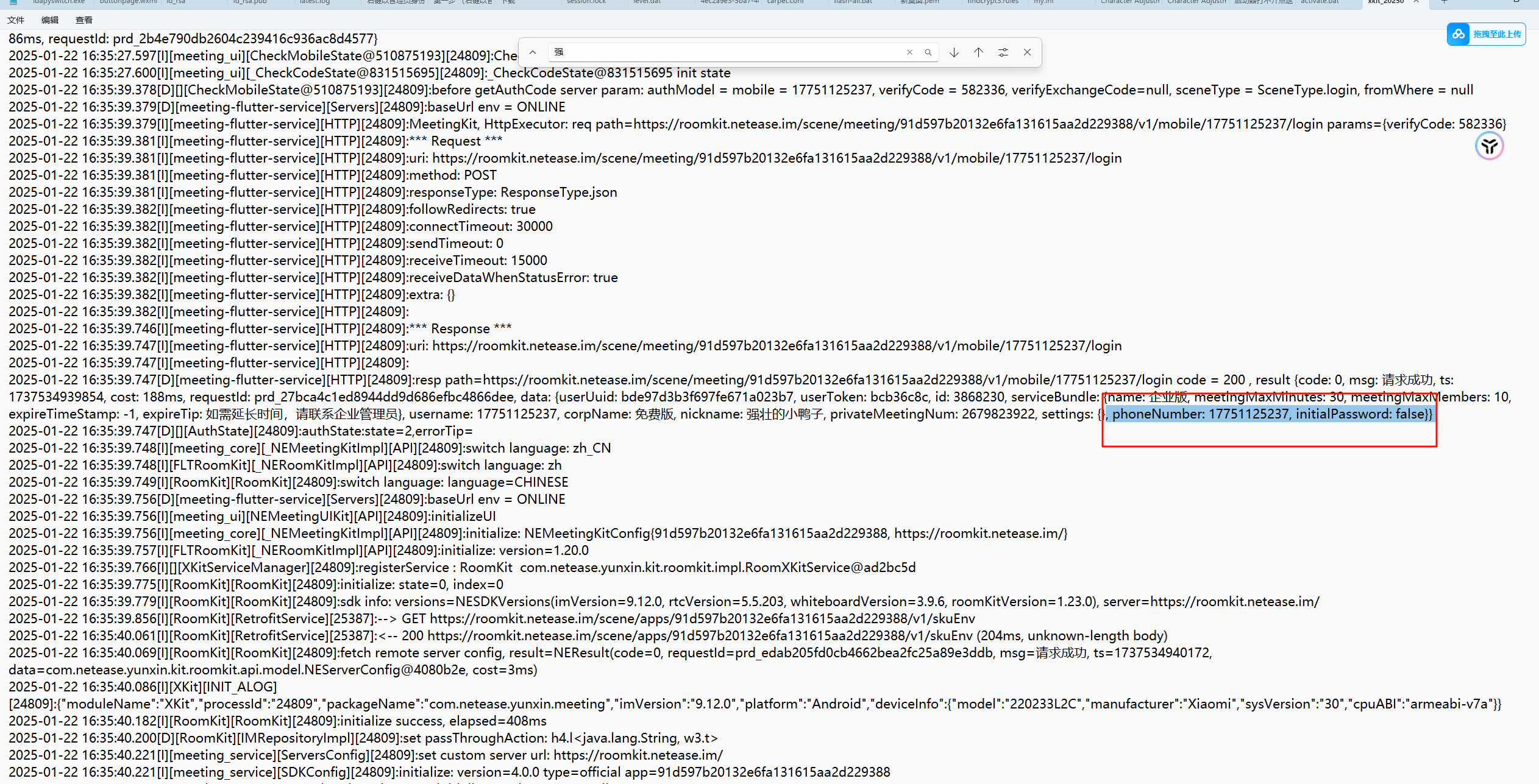
Task: Switch to the activate.bat tab
Action: [x=1320, y=2]
